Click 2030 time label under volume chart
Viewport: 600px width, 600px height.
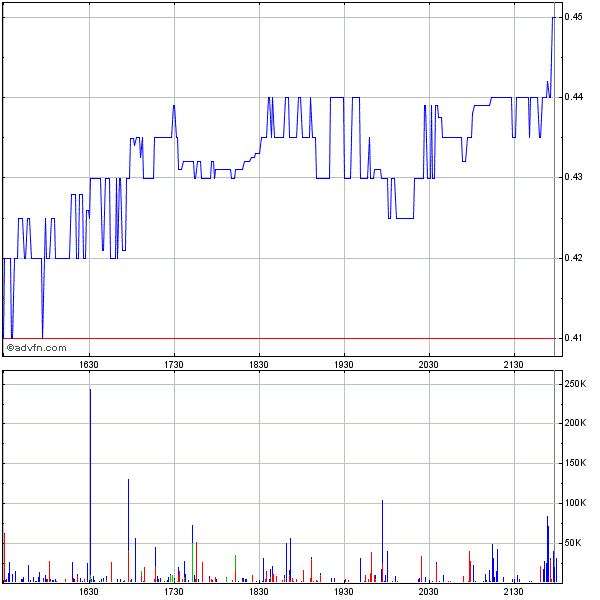429,592
